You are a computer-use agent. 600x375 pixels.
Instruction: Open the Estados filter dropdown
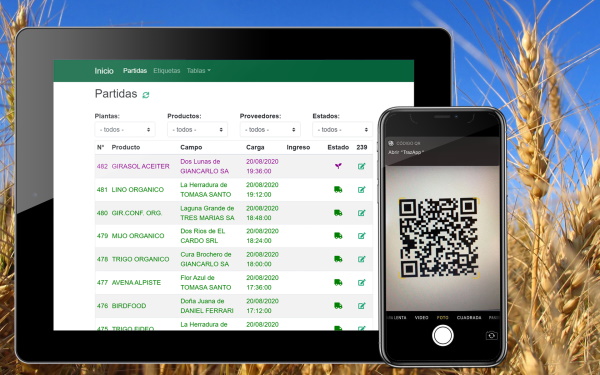coord(342,130)
